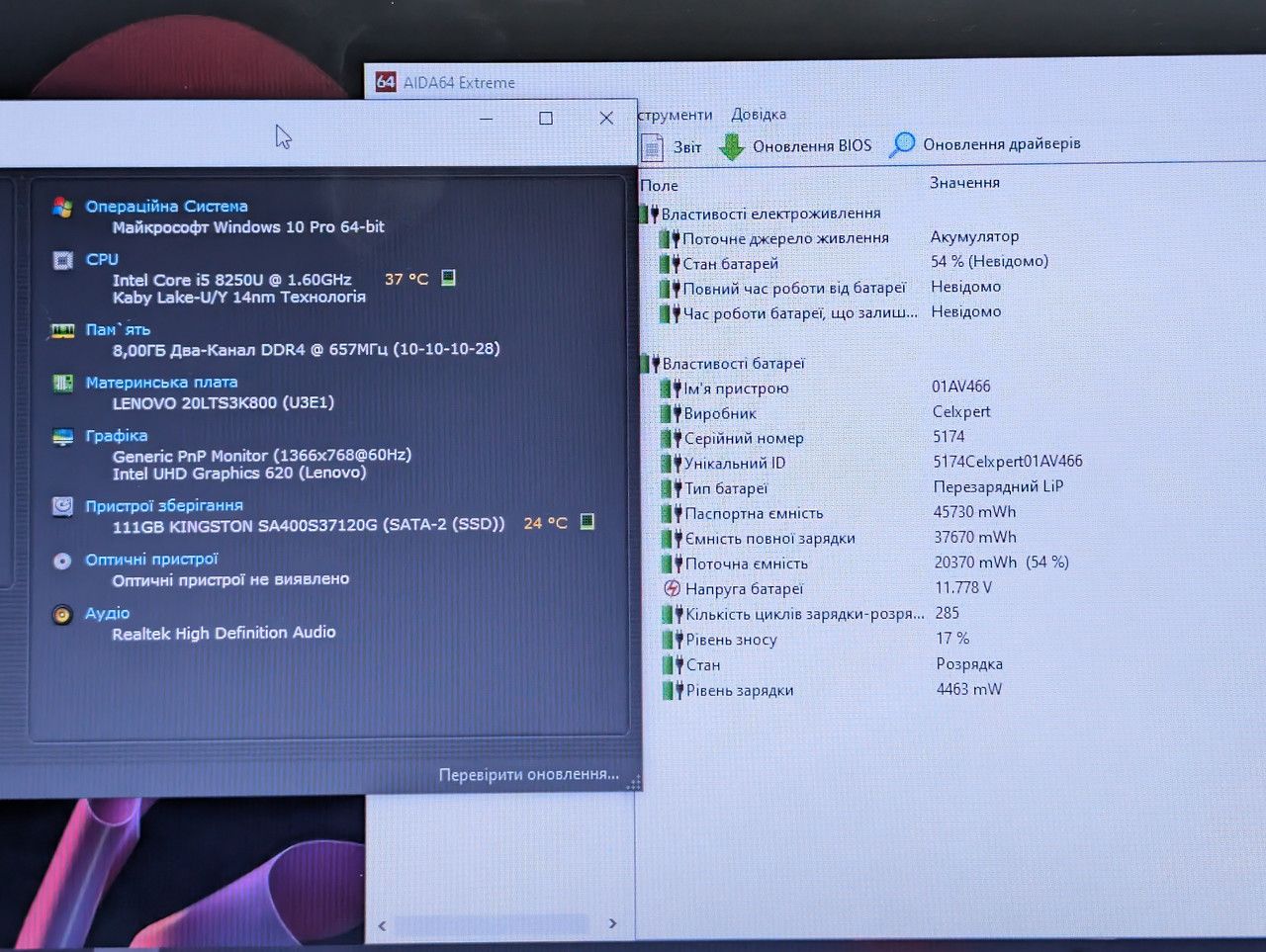Viewport: 1266px width, 952px height.
Task: Click the Поточне джерело живлення row icon
Action: (671, 238)
